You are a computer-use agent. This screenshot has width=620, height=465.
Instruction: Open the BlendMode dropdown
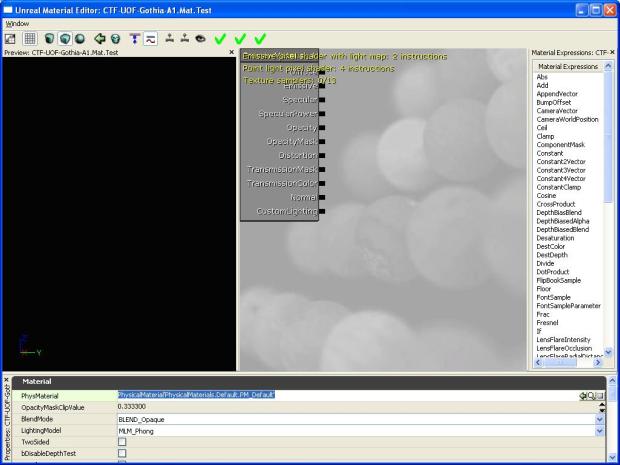coord(600,419)
